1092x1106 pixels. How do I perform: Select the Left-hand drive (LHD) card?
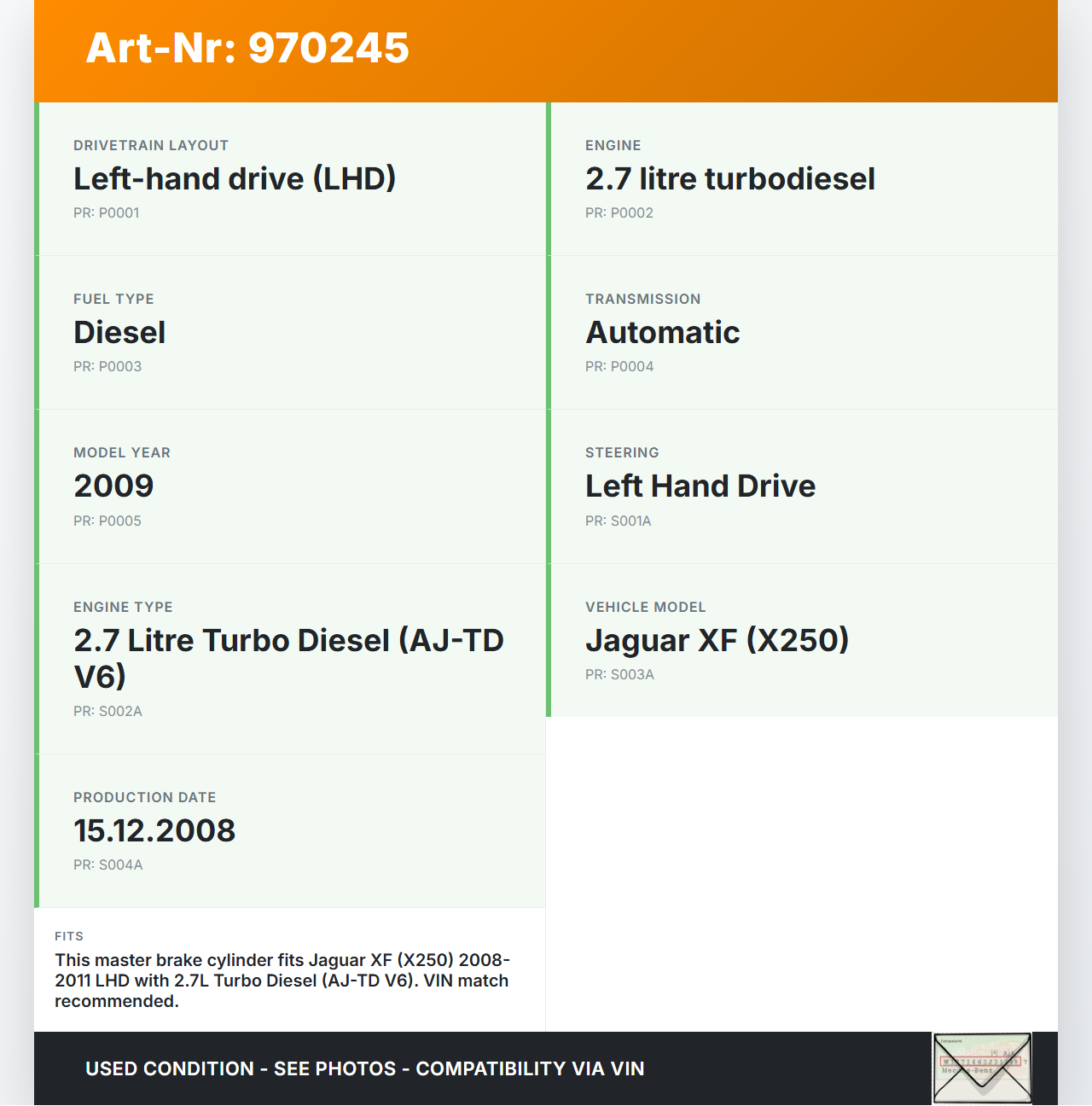290,179
